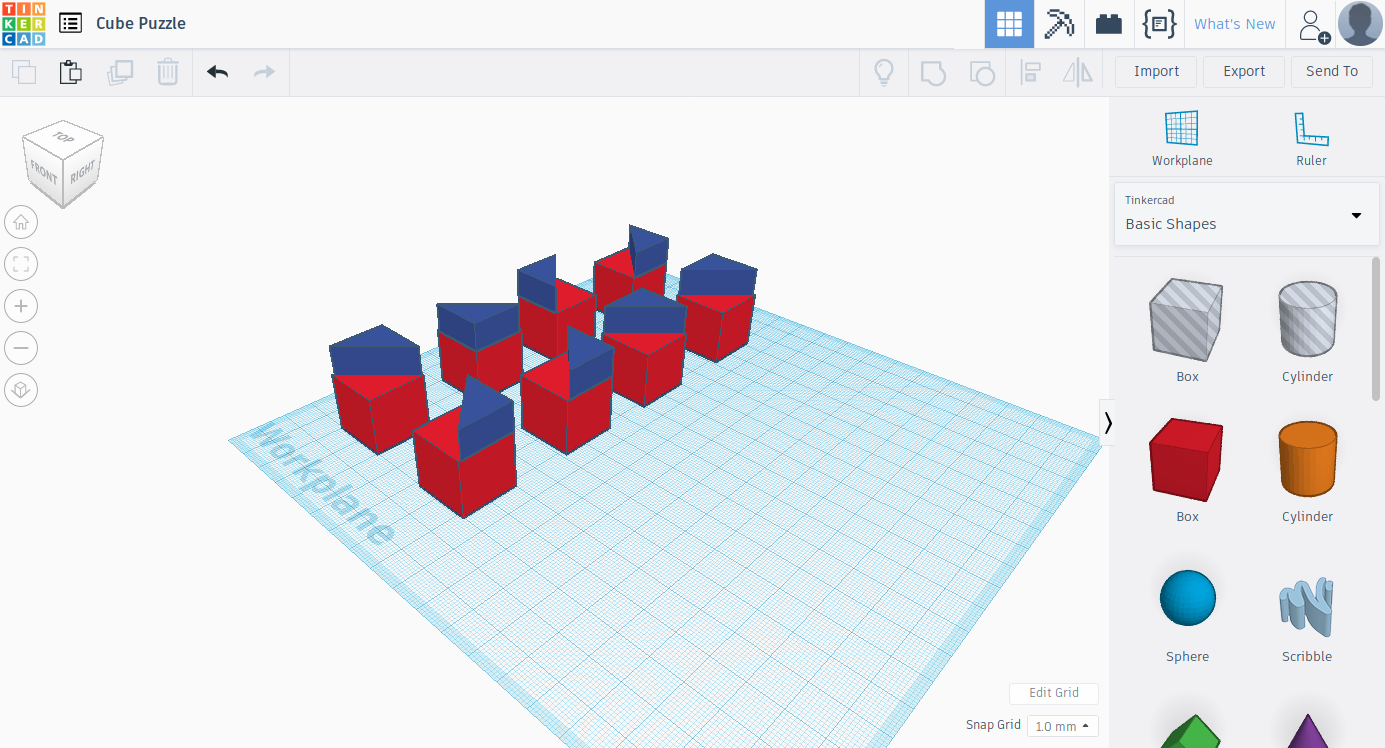Select the Workplane tool
1385x748 pixels.
tap(1182, 138)
